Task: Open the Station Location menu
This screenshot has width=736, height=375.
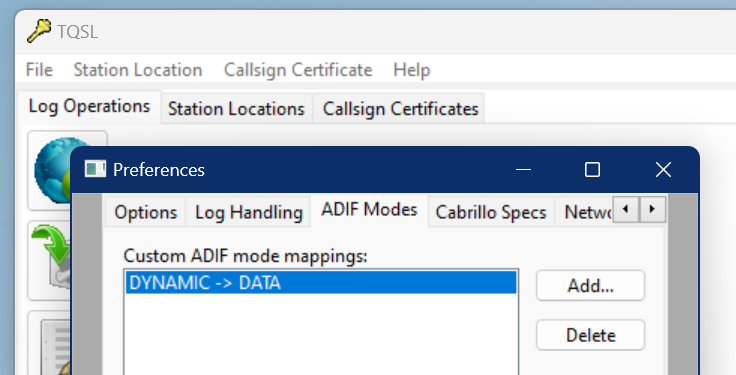Action: coord(138,70)
